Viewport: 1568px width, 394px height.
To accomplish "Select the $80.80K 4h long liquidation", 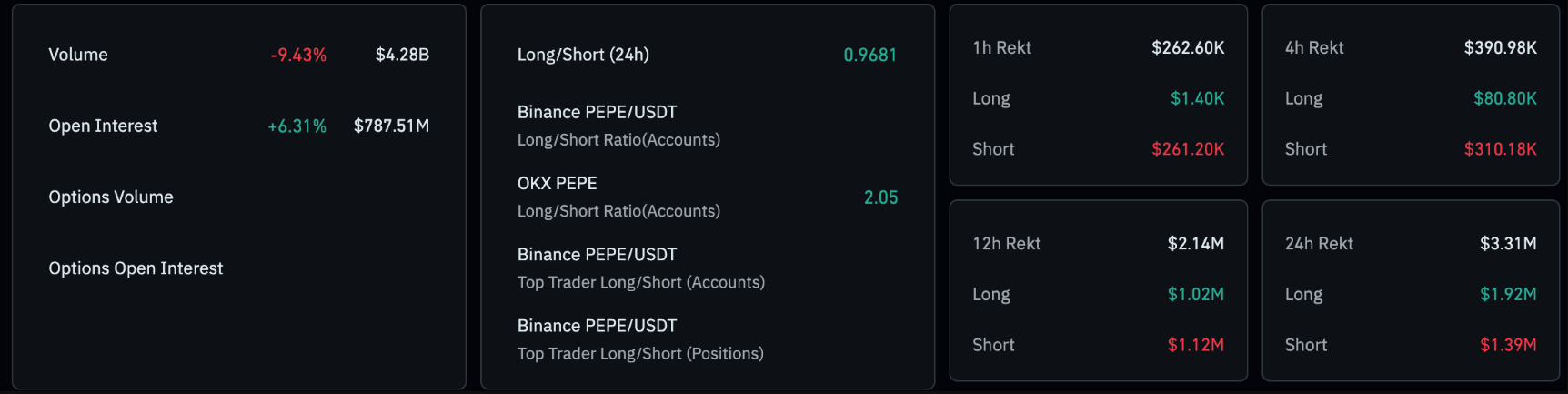I will point(1505,98).
